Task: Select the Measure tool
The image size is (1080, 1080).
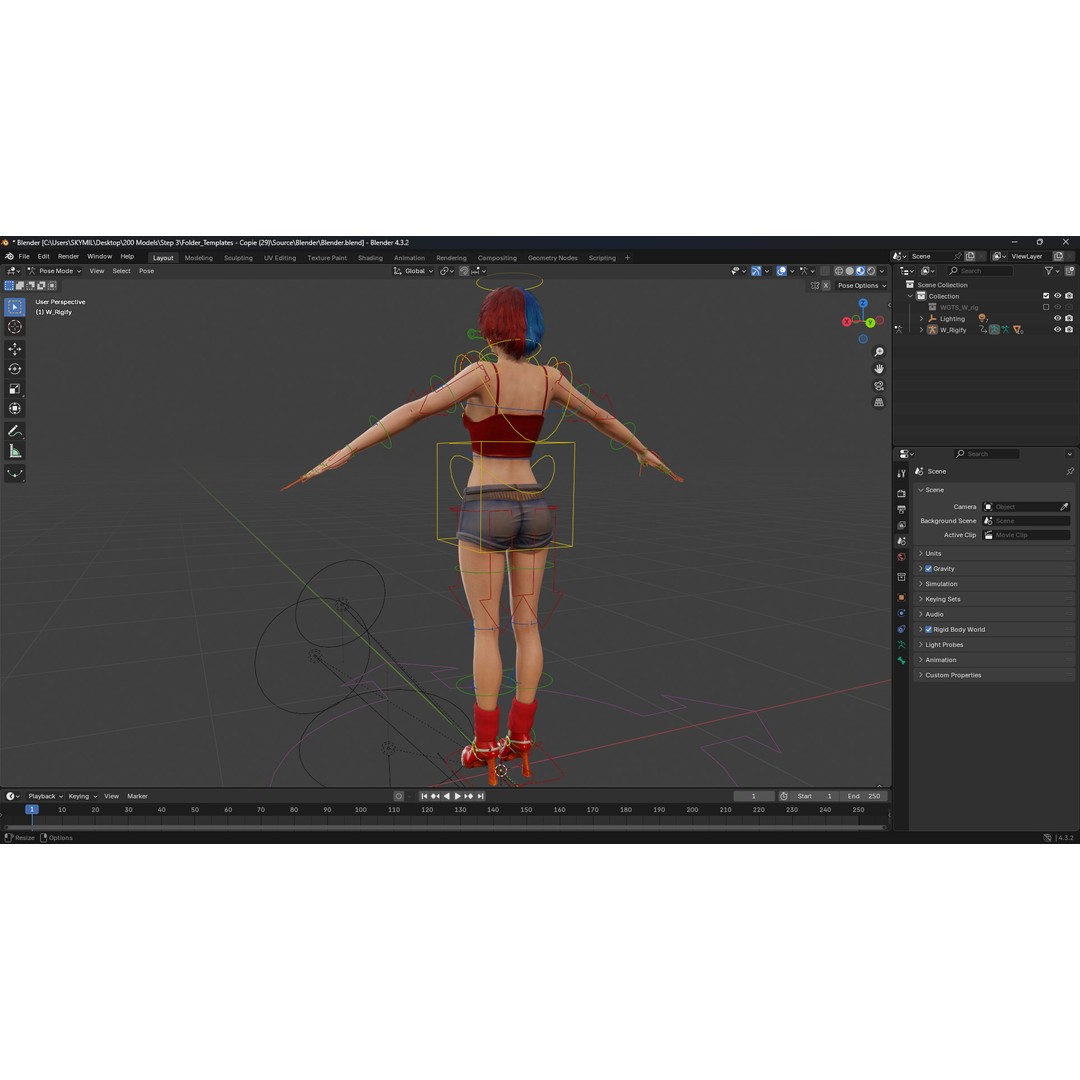Action: (14, 451)
